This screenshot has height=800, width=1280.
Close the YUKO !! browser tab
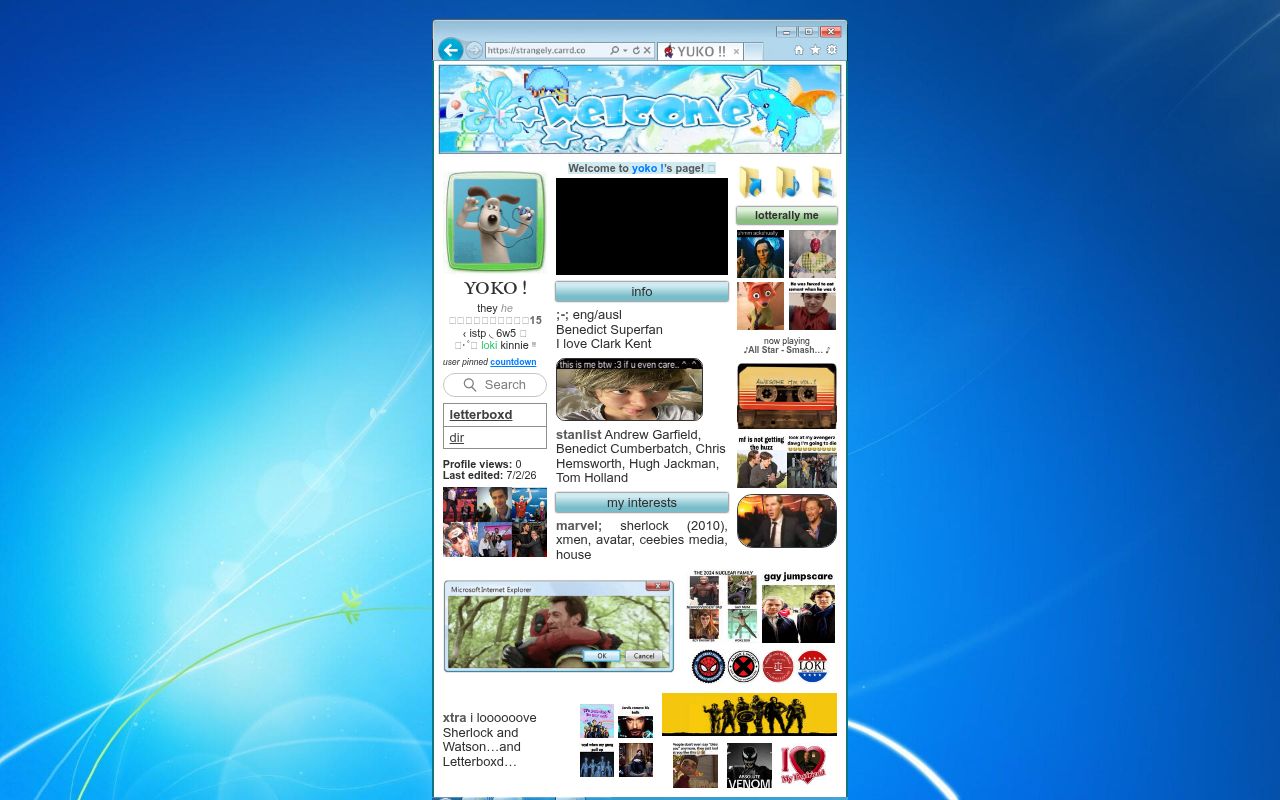pyautogui.click(x=737, y=51)
